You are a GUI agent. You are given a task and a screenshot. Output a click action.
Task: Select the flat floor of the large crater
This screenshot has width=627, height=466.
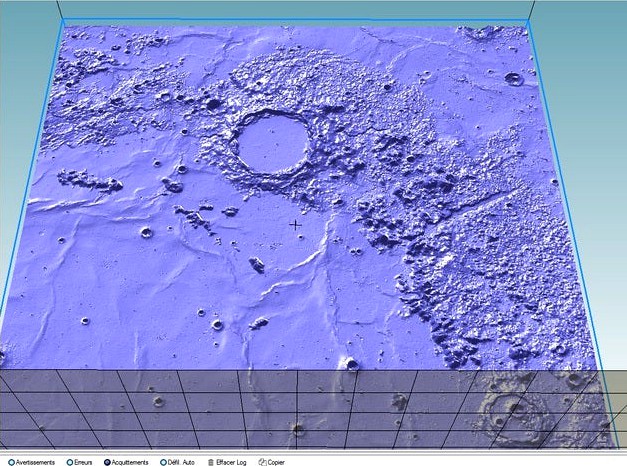pos(271,142)
